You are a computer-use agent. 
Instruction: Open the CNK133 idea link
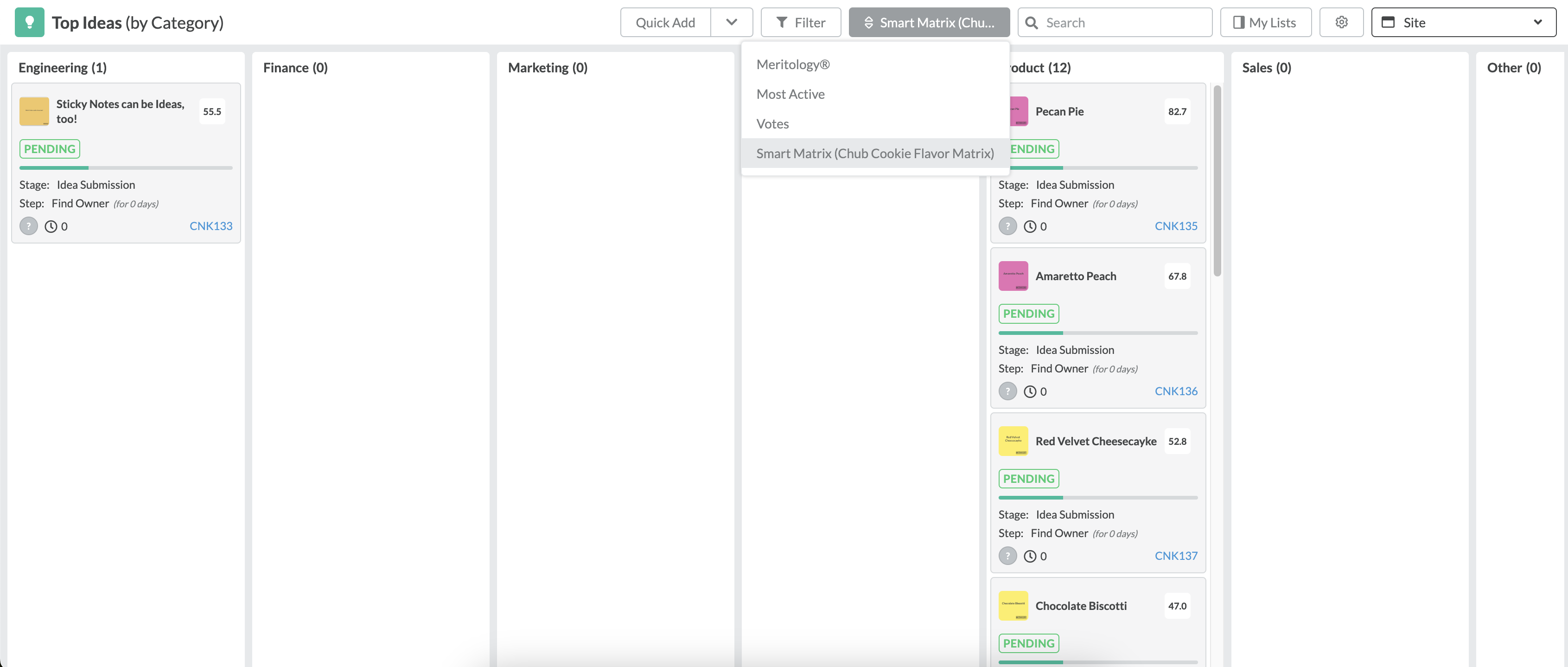pyautogui.click(x=210, y=226)
